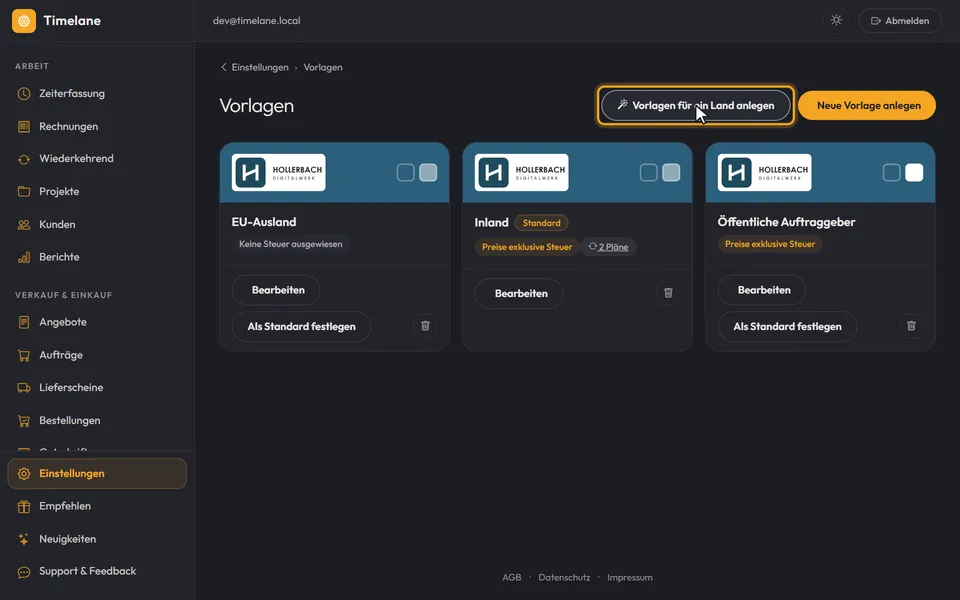This screenshot has height=600, width=960.
Task: Click the dark color swatch on Inland card
Action: pos(649,173)
